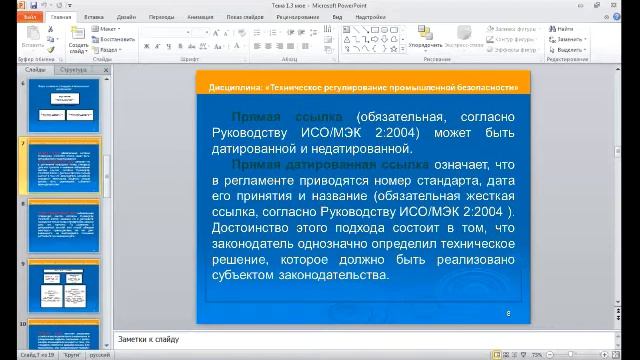Click the text direction icon

(328, 29)
